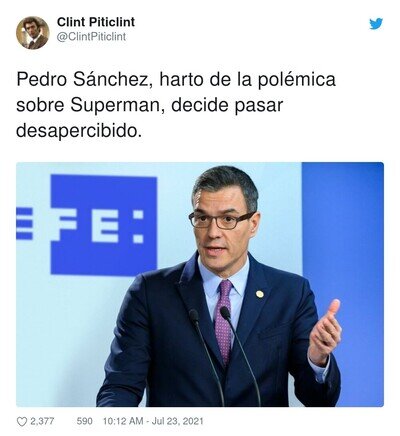Click the word desapercibido in the tweet
Viewport: 400px width, 436px height.
(76, 130)
